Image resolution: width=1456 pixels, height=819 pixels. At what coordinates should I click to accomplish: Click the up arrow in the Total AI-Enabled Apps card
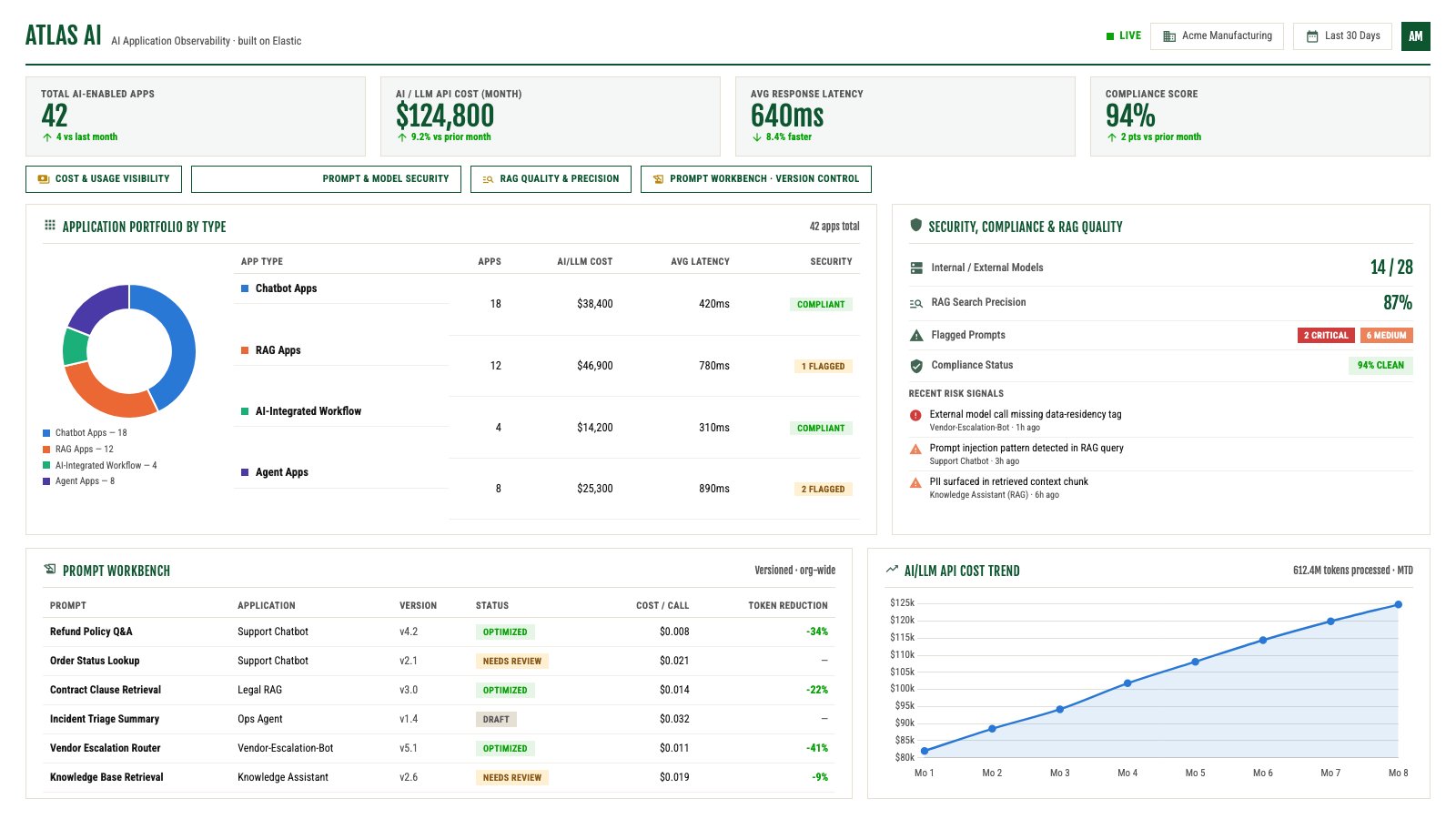click(47, 137)
